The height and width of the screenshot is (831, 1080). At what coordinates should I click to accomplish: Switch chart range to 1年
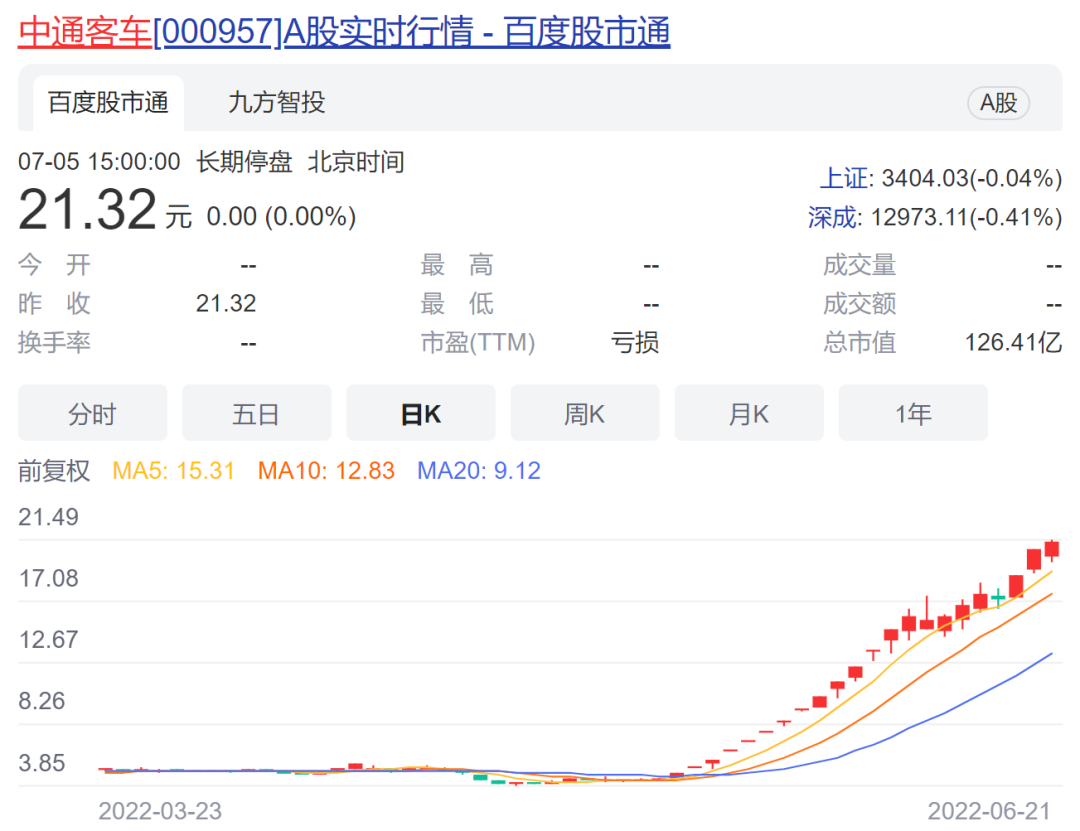913,414
